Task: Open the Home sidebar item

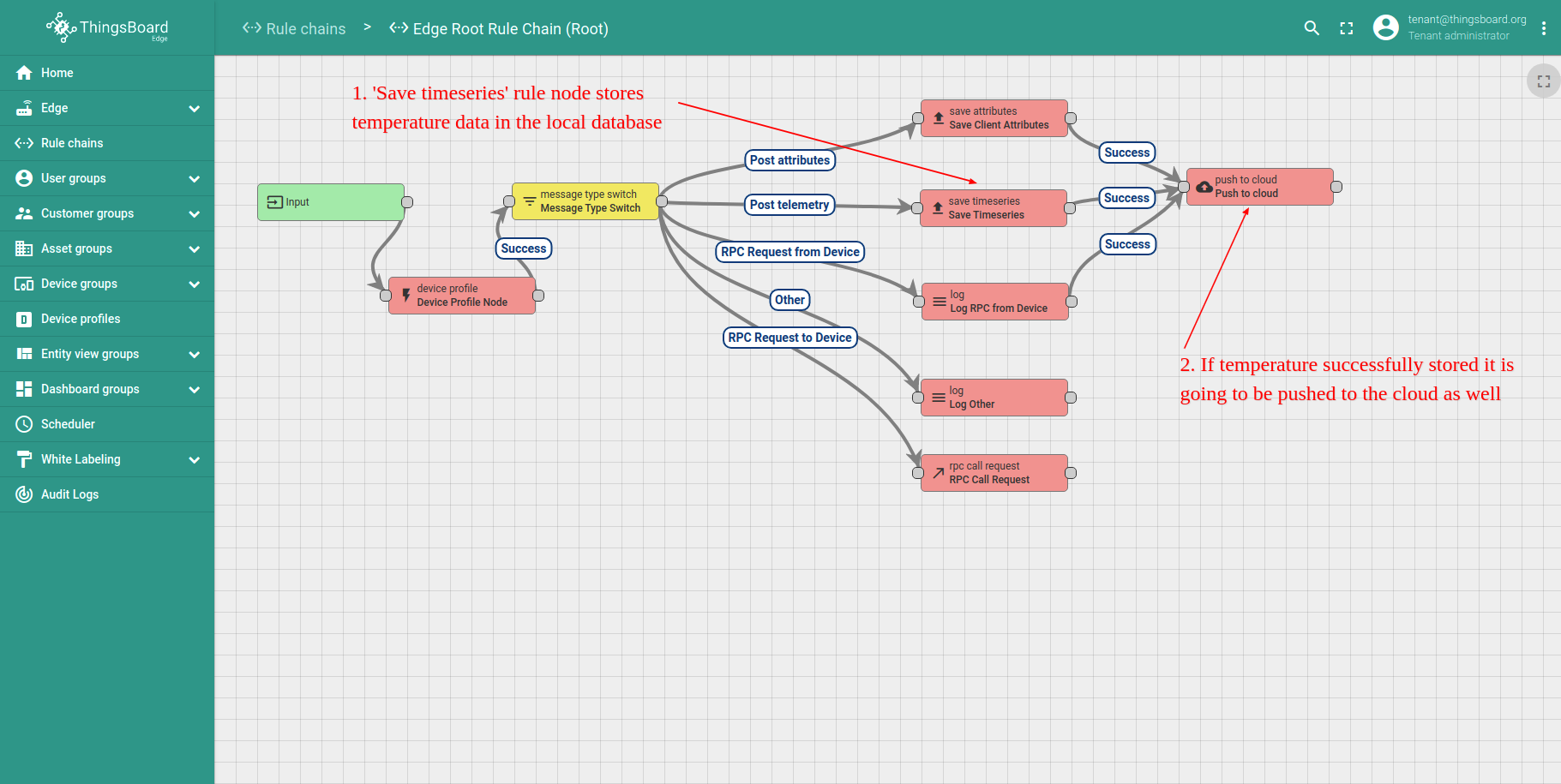Action: coord(107,73)
